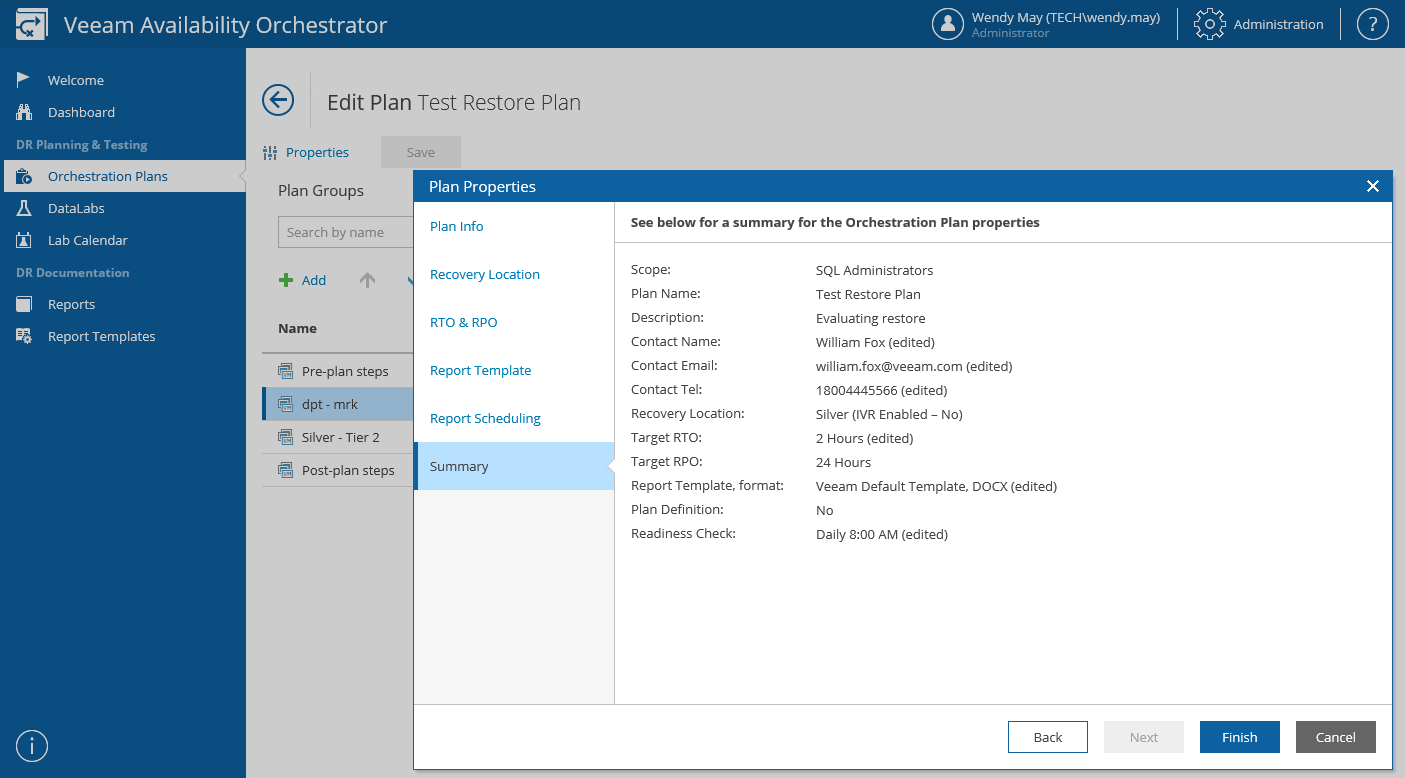This screenshot has height=778, width=1405.
Task: Click the back arrow icon beside Edit Plan
Action: (x=278, y=100)
